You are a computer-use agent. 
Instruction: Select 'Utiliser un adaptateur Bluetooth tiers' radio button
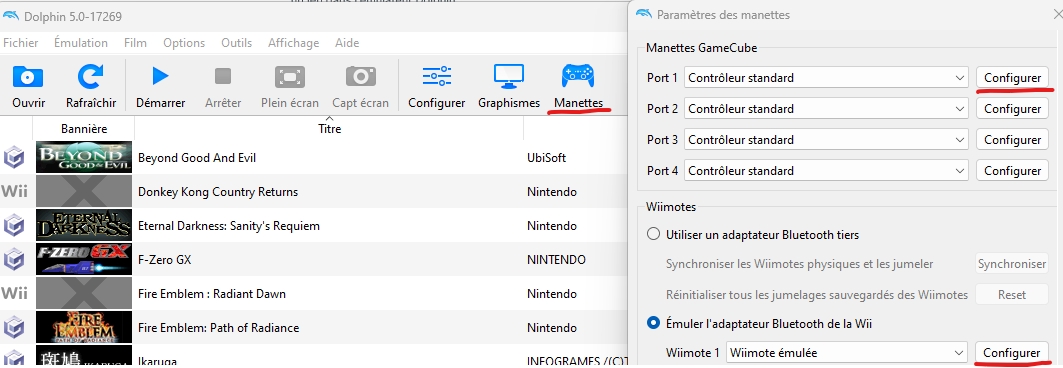point(654,234)
